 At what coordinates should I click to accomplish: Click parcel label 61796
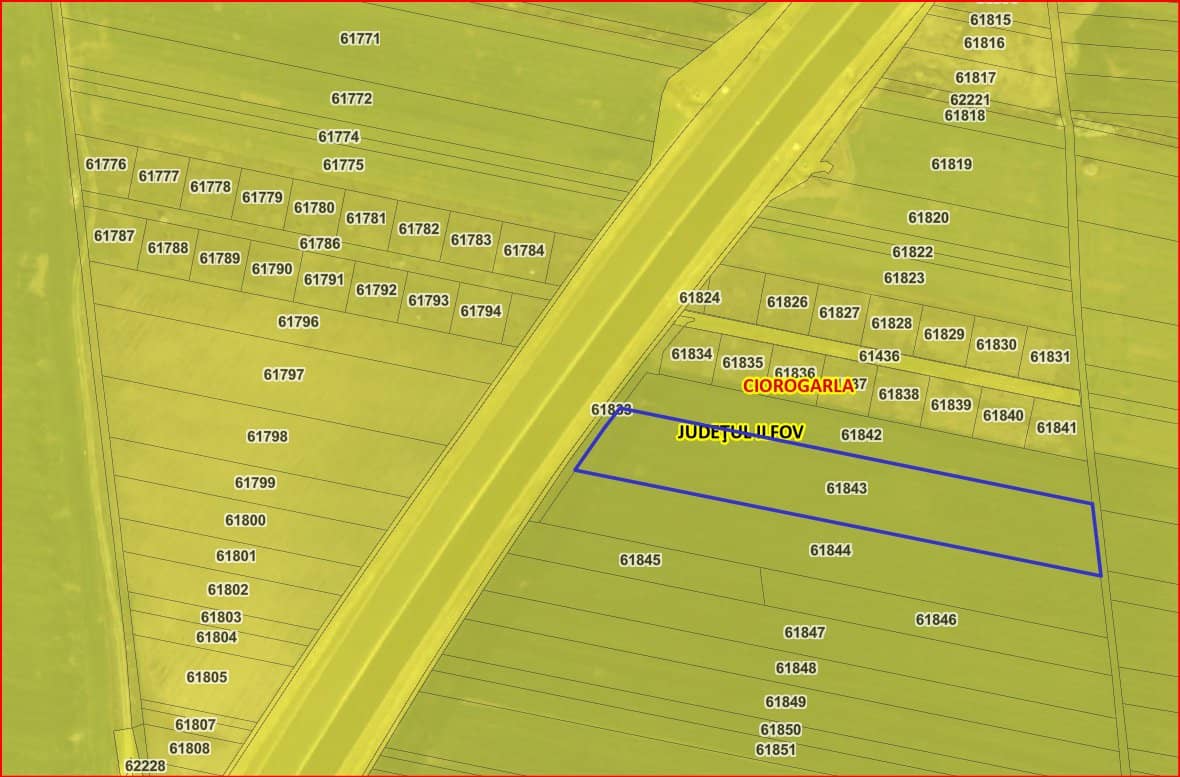[x=298, y=322]
